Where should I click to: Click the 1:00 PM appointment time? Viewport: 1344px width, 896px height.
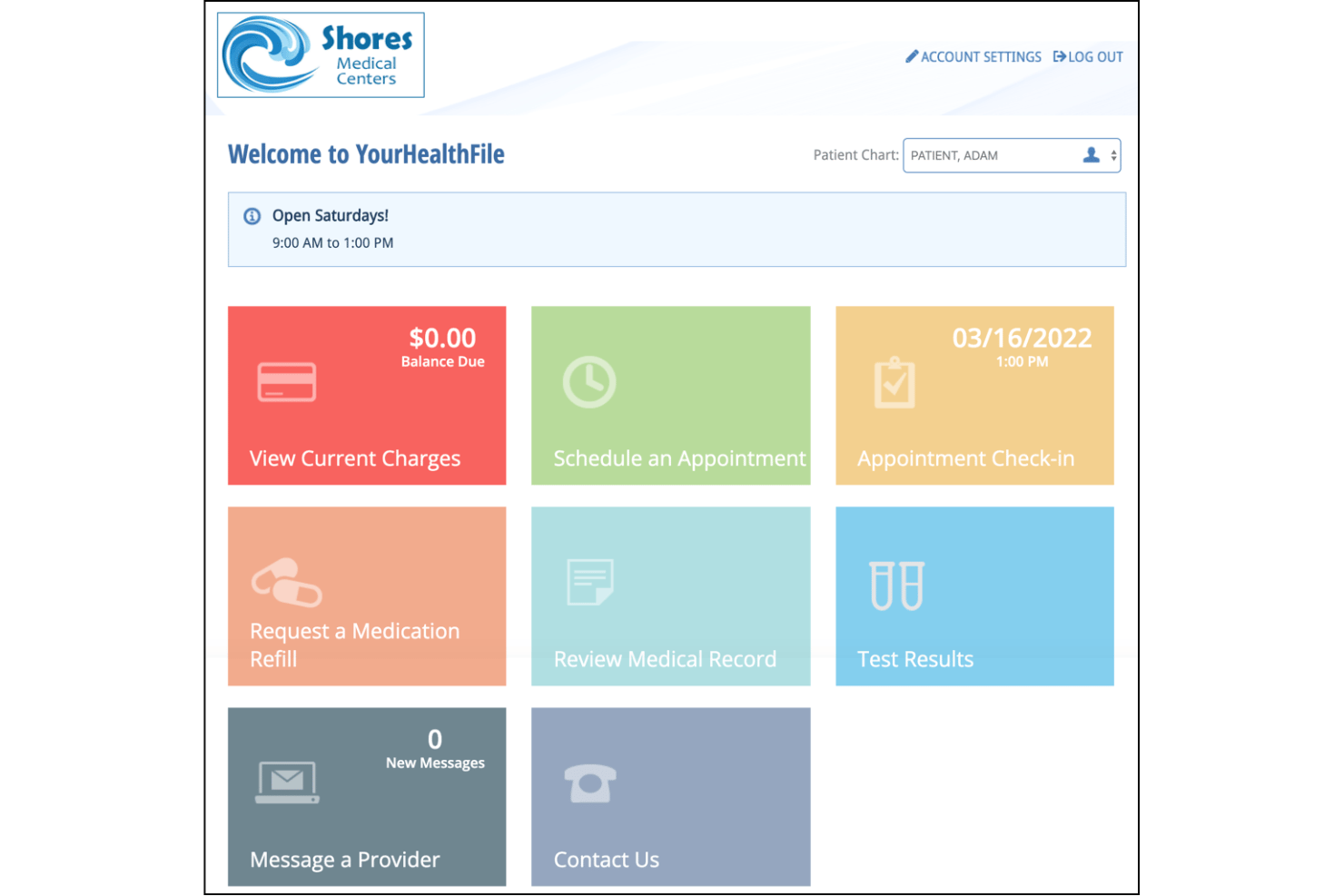(1022, 361)
